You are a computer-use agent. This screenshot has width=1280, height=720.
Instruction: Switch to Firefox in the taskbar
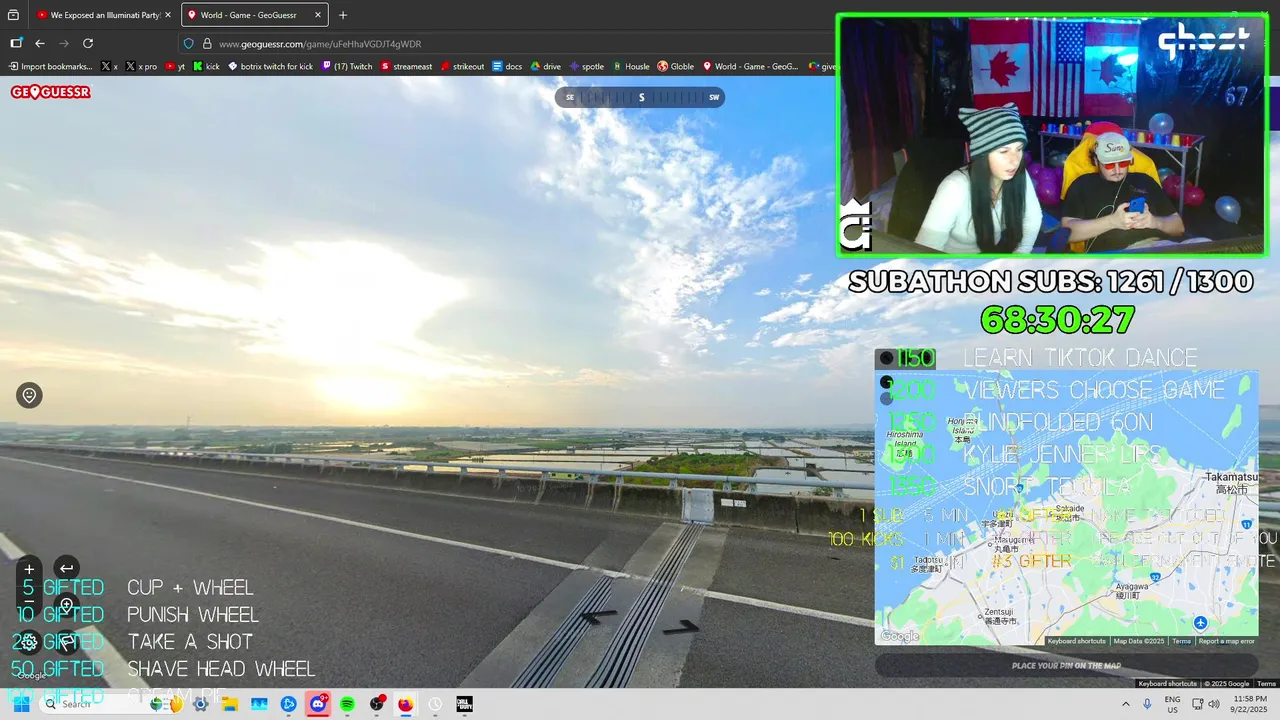[x=406, y=704]
